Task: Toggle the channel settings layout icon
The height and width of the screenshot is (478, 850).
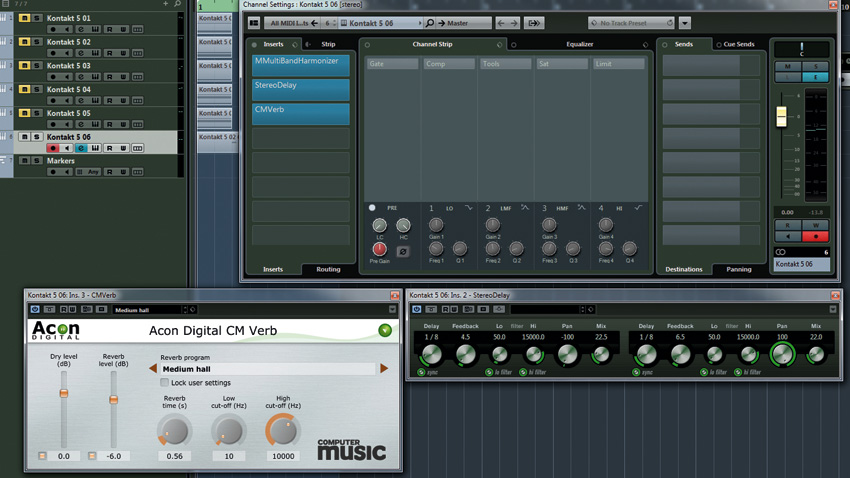Action: (x=254, y=23)
